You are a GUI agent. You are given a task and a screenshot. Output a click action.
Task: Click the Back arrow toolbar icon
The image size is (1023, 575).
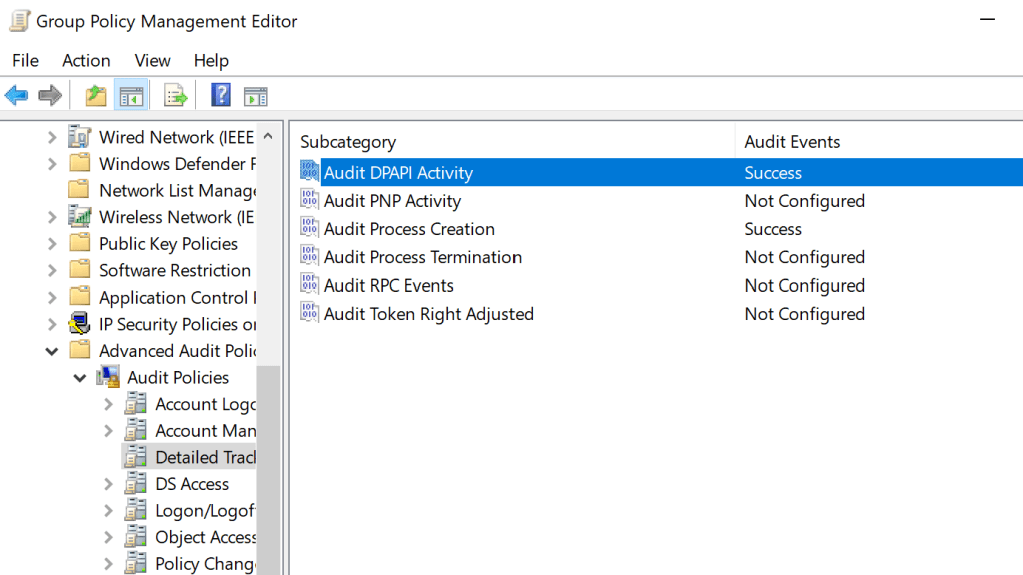(x=16, y=96)
